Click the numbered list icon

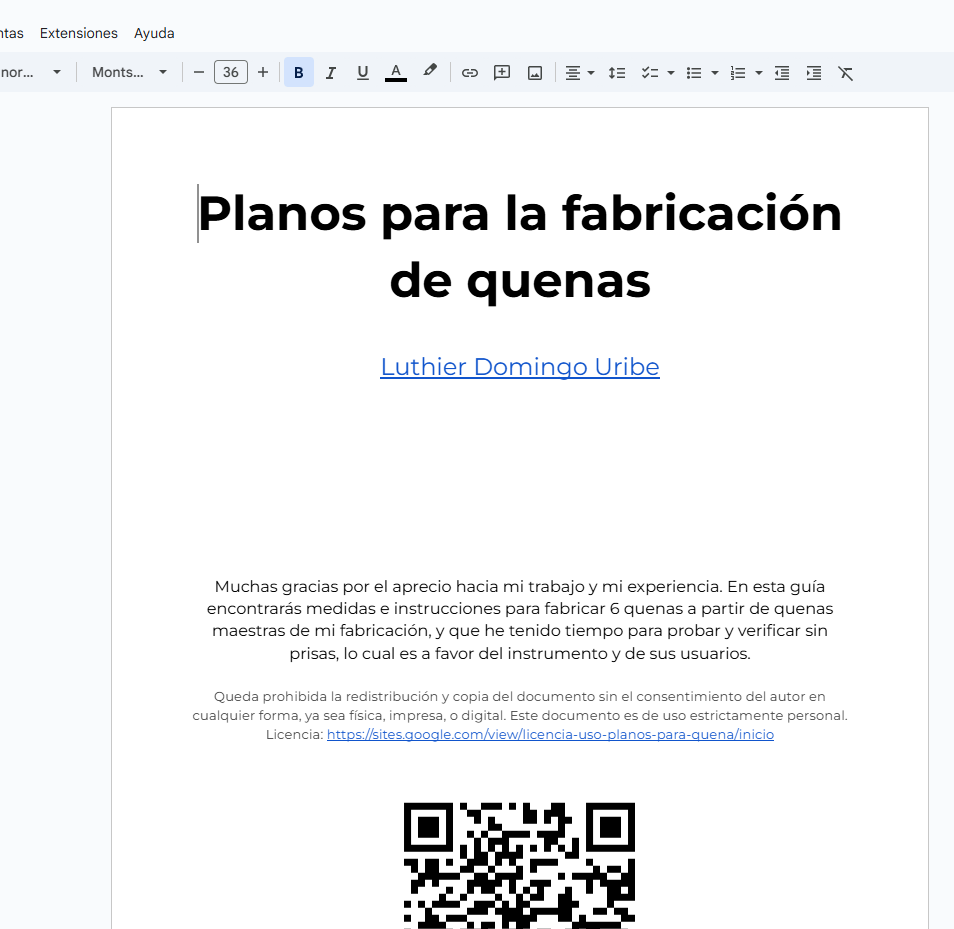click(x=737, y=73)
